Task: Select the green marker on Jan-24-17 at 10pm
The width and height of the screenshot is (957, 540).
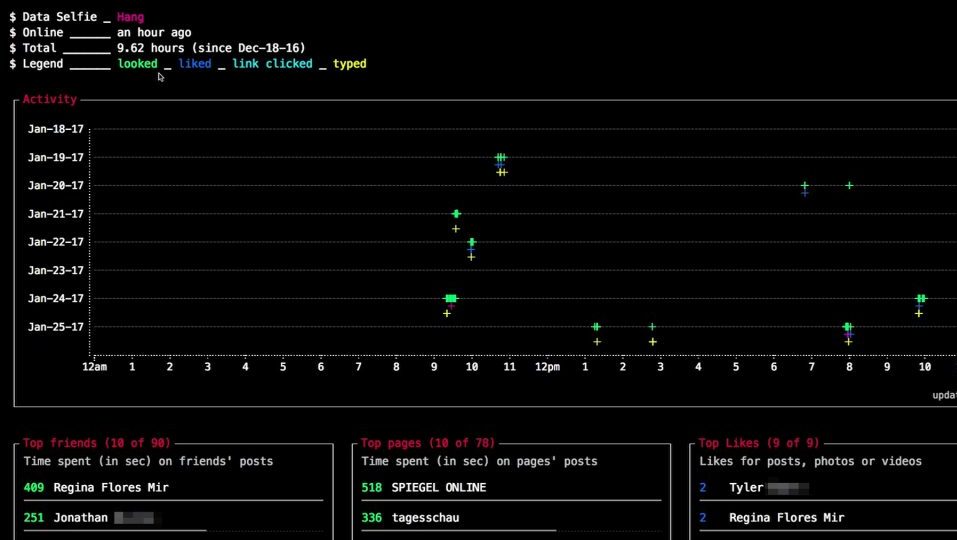Action: click(x=921, y=298)
